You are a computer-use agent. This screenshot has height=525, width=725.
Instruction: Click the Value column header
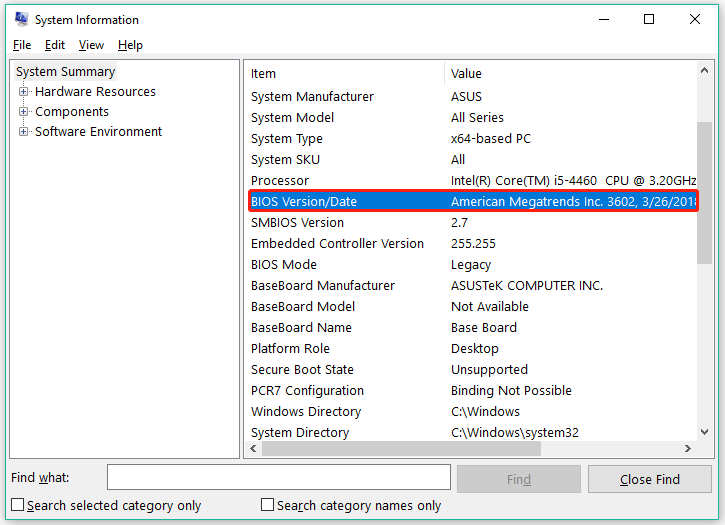click(571, 74)
